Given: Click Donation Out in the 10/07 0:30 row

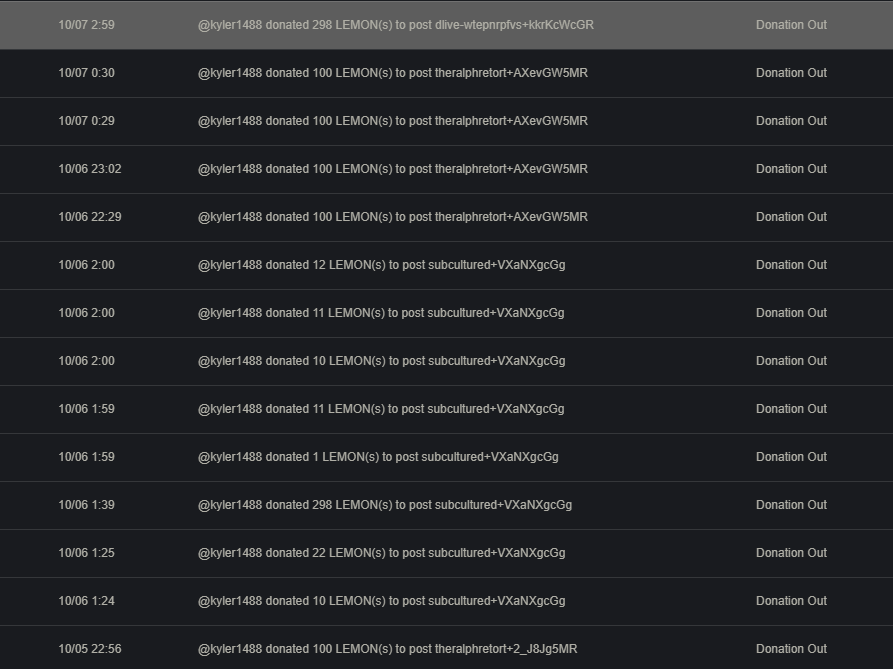Looking at the screenshot, I should point(791,73).
